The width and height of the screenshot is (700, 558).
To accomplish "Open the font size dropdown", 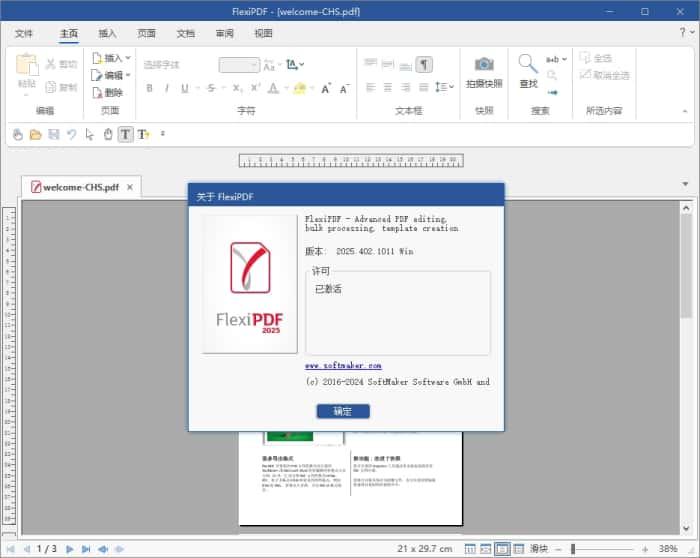I will pyautogui.click(x=239, y=65).
